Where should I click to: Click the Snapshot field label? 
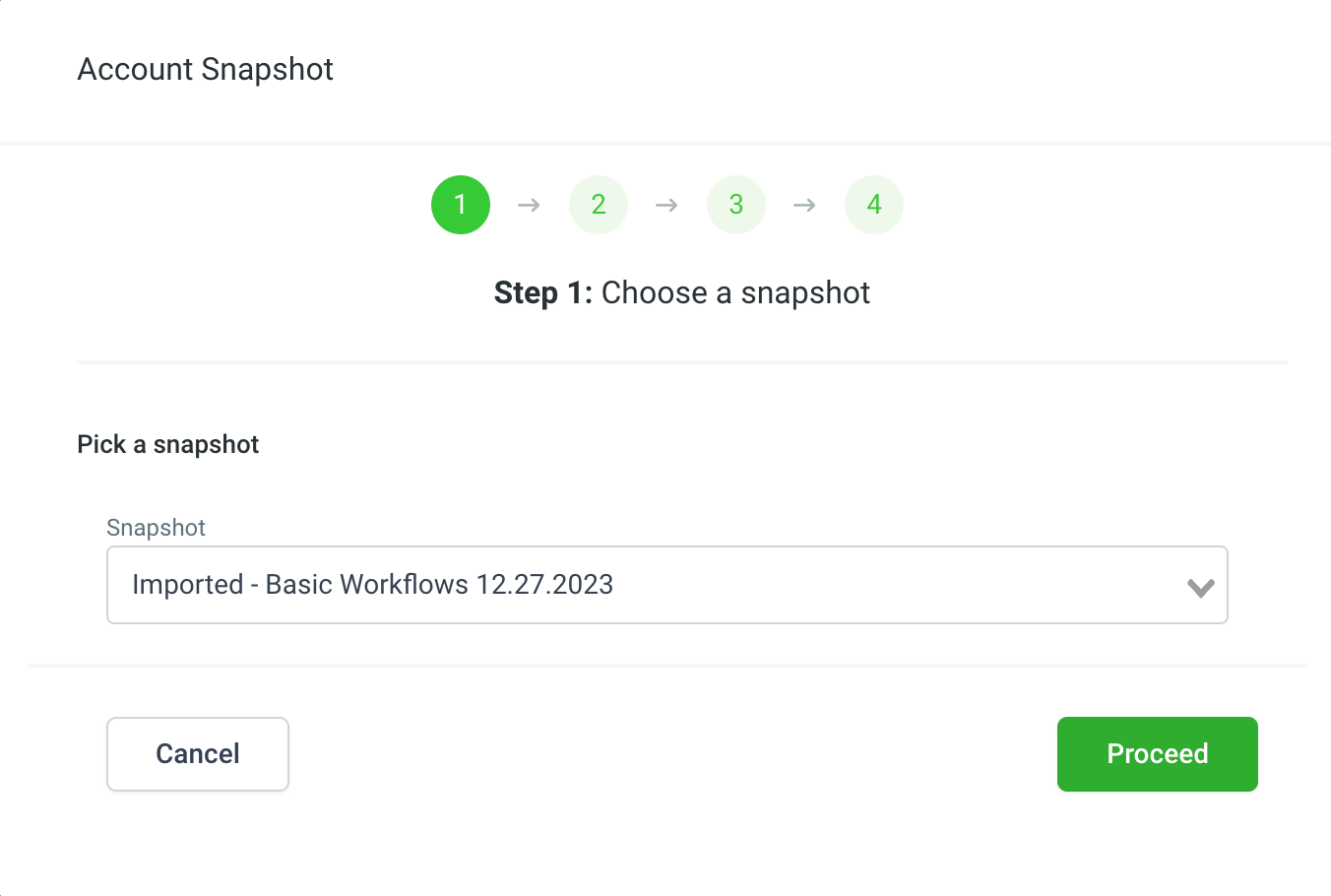(156, 528)
